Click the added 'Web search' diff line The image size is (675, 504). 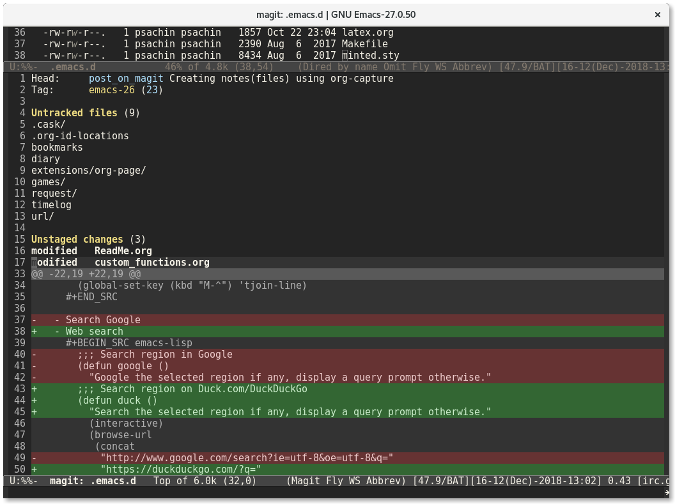[x=94, y=331]
